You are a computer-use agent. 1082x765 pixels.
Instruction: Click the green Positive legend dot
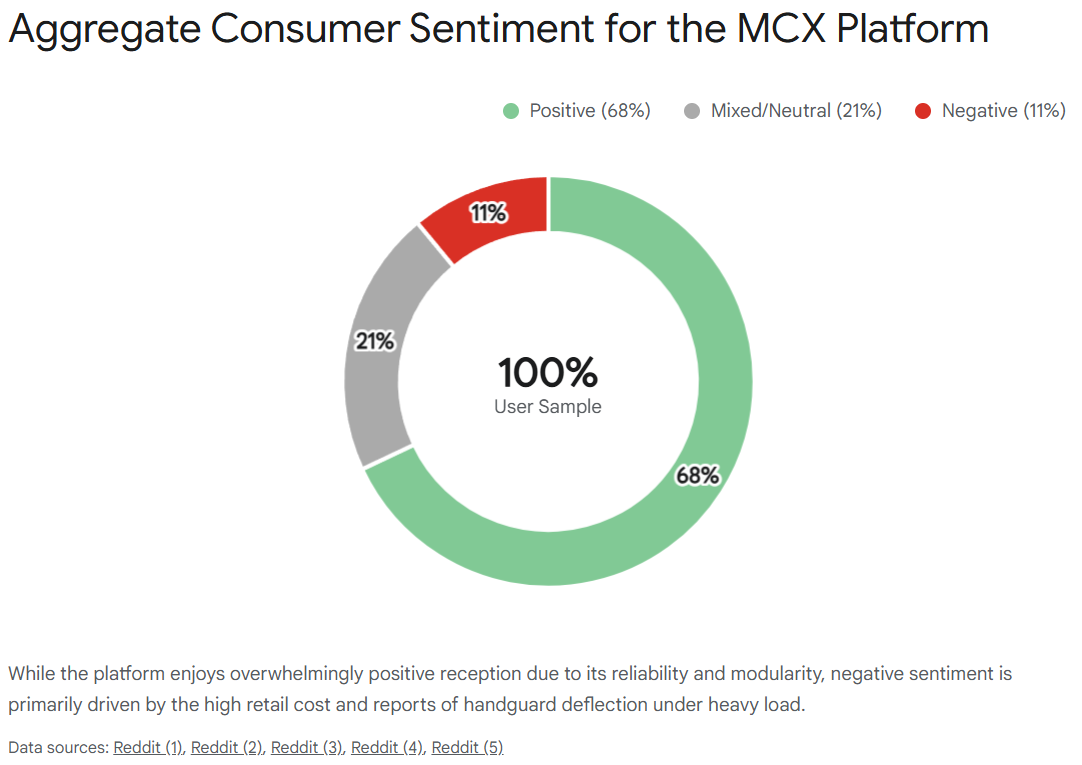pos(511,111)
